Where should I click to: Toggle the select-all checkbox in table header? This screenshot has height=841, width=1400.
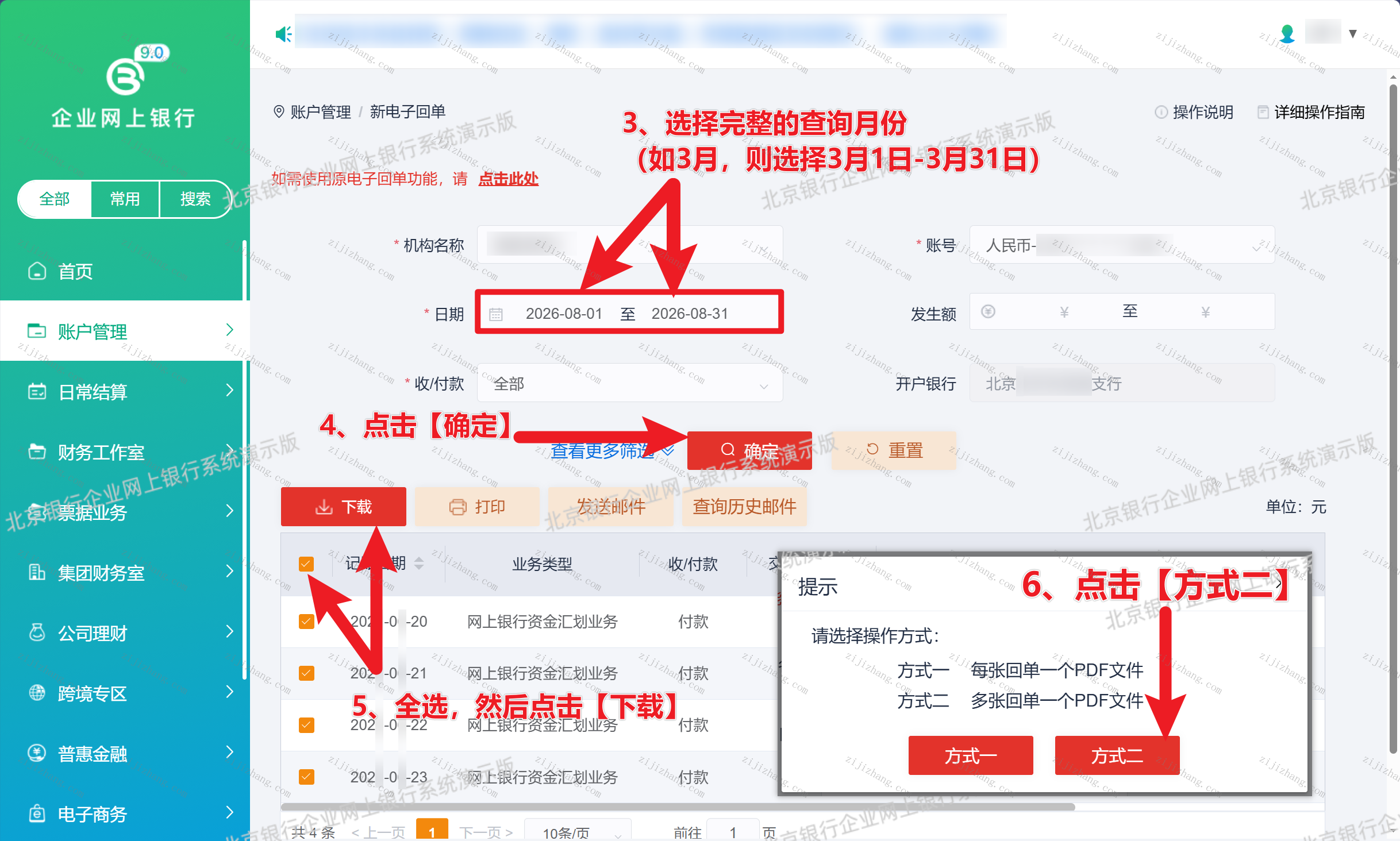pos(306,564)
